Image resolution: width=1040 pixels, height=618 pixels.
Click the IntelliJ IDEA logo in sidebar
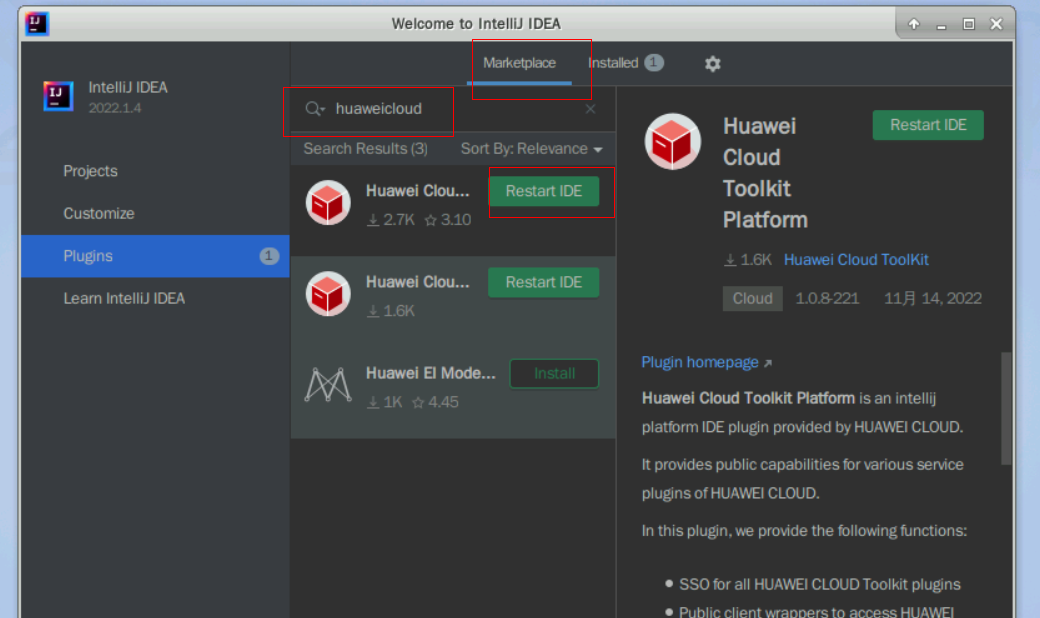(59, 96)
